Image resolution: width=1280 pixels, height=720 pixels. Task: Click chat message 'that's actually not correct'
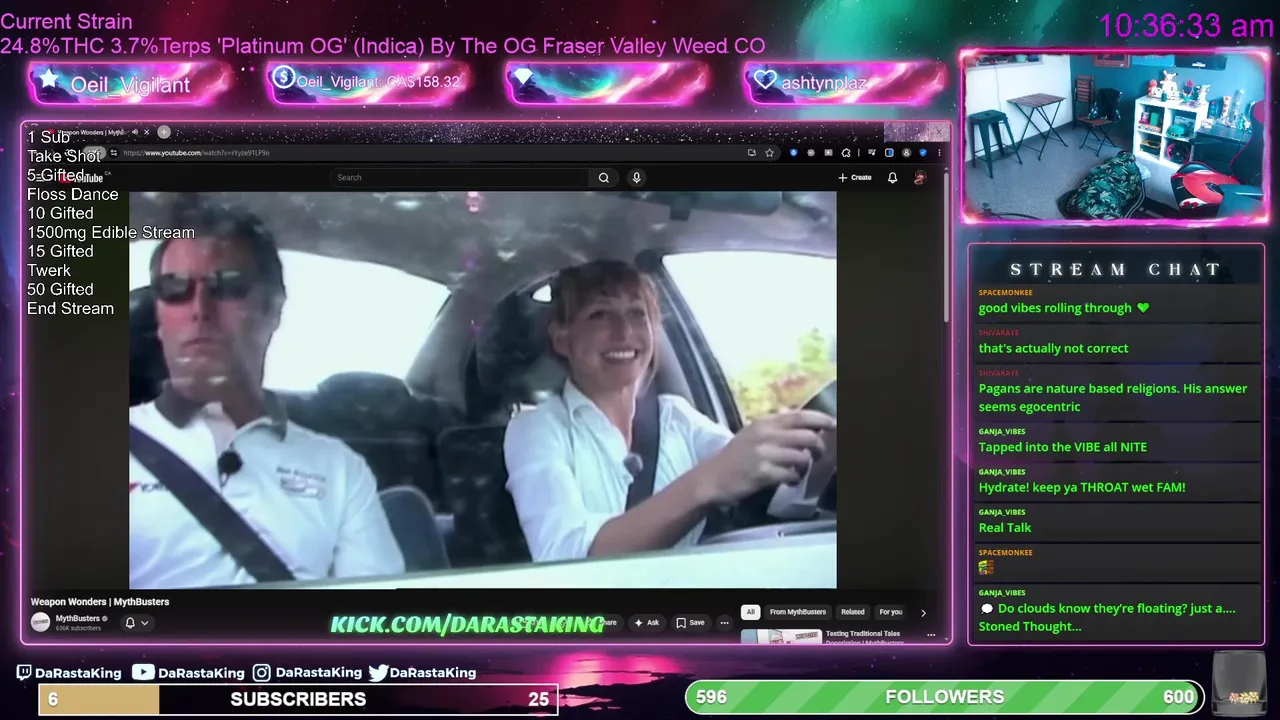click(1053, 348)
